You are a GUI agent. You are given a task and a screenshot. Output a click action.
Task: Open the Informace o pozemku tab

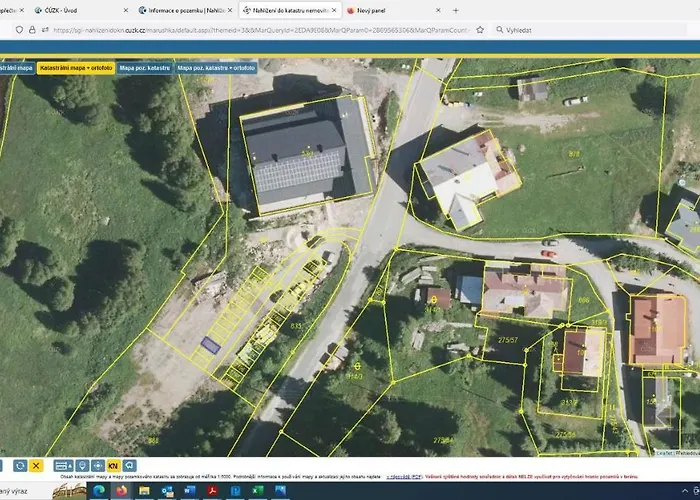[185, 10]
